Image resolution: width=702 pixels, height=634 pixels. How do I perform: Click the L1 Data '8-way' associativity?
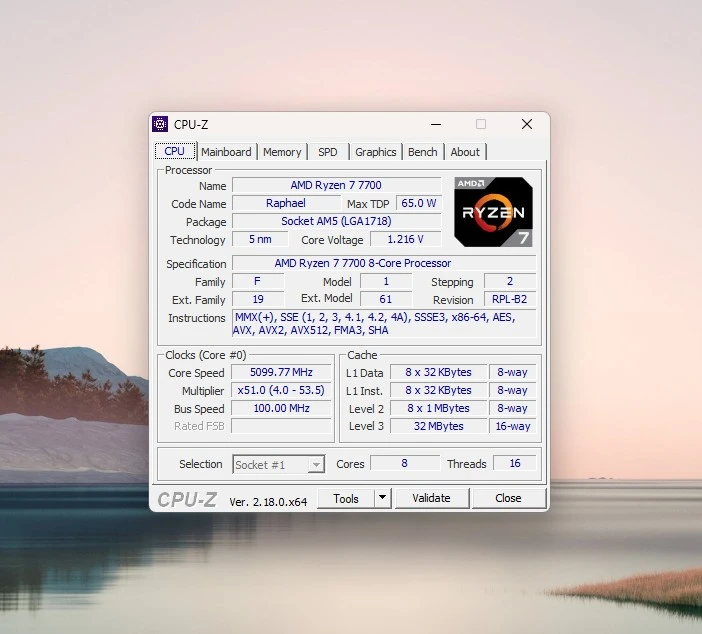[x=513, y=372]
